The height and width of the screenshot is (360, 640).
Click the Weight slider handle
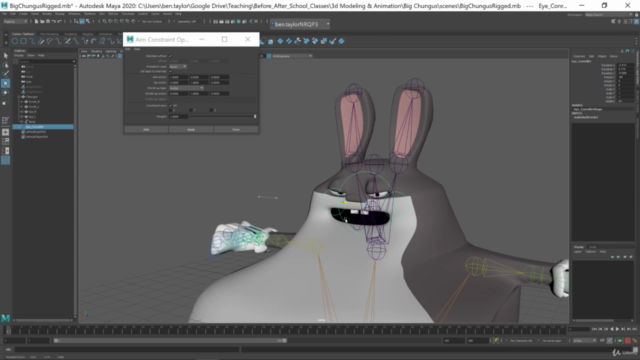(x=255, y=116)
